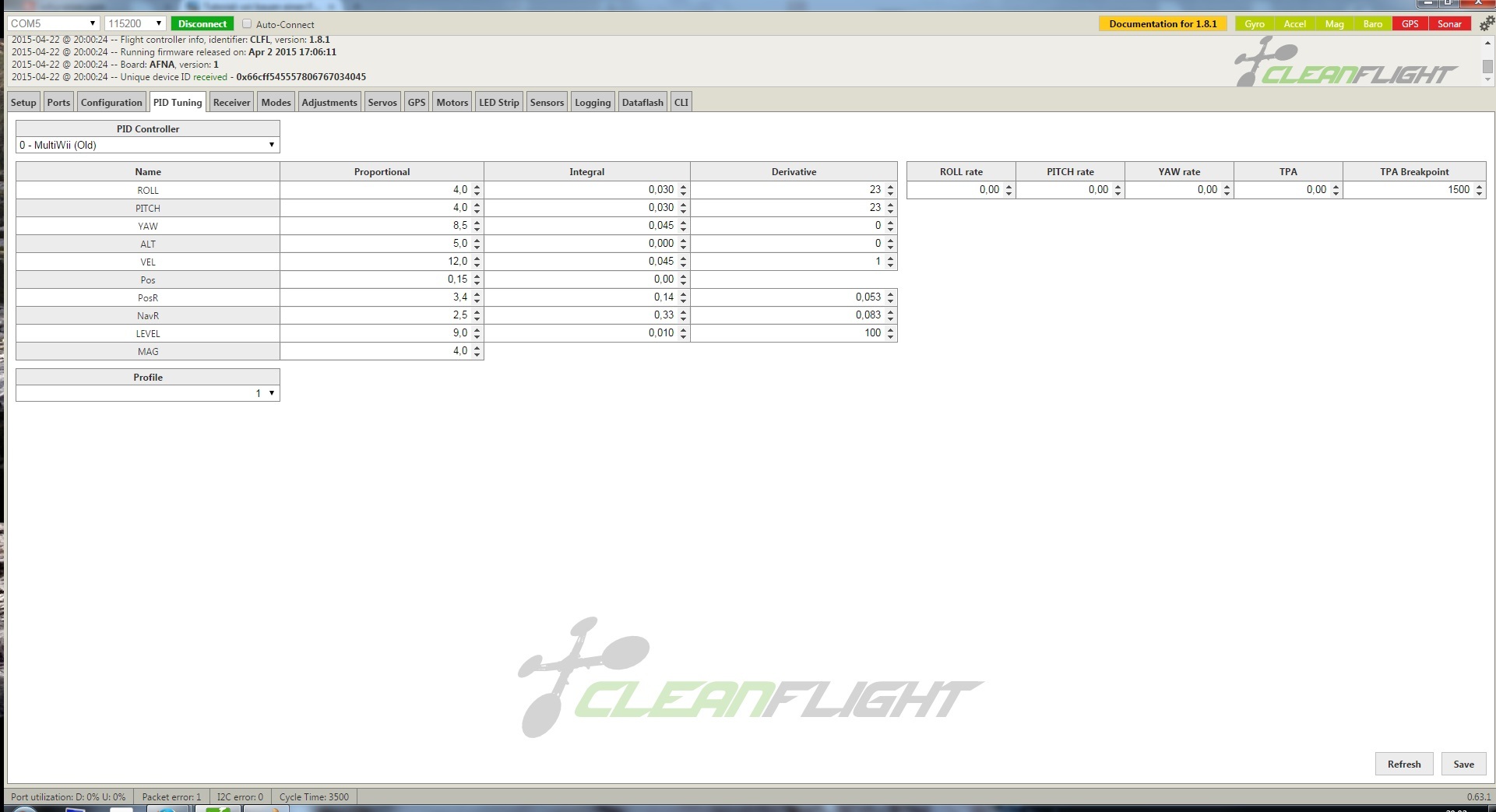Switch to the Configuration tab
The width and height of the screenshot is (1496, 812).
point(111,102)
